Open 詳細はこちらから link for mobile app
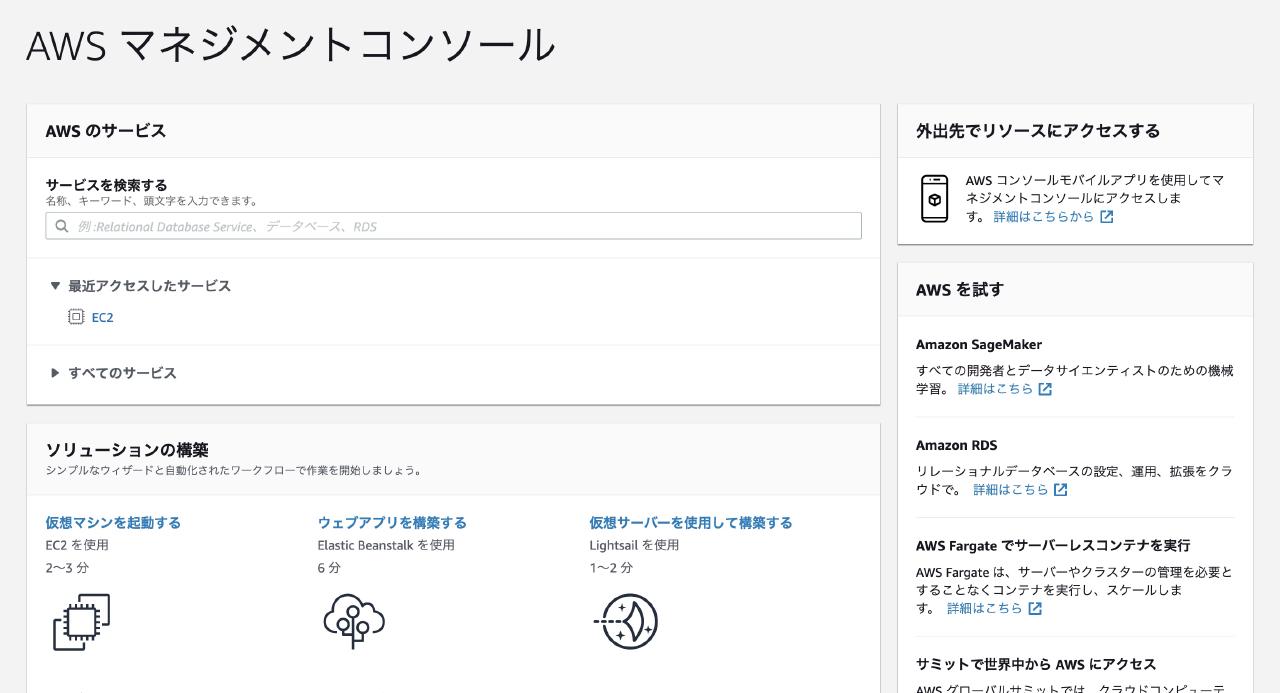 click(x=1043, y=217)
